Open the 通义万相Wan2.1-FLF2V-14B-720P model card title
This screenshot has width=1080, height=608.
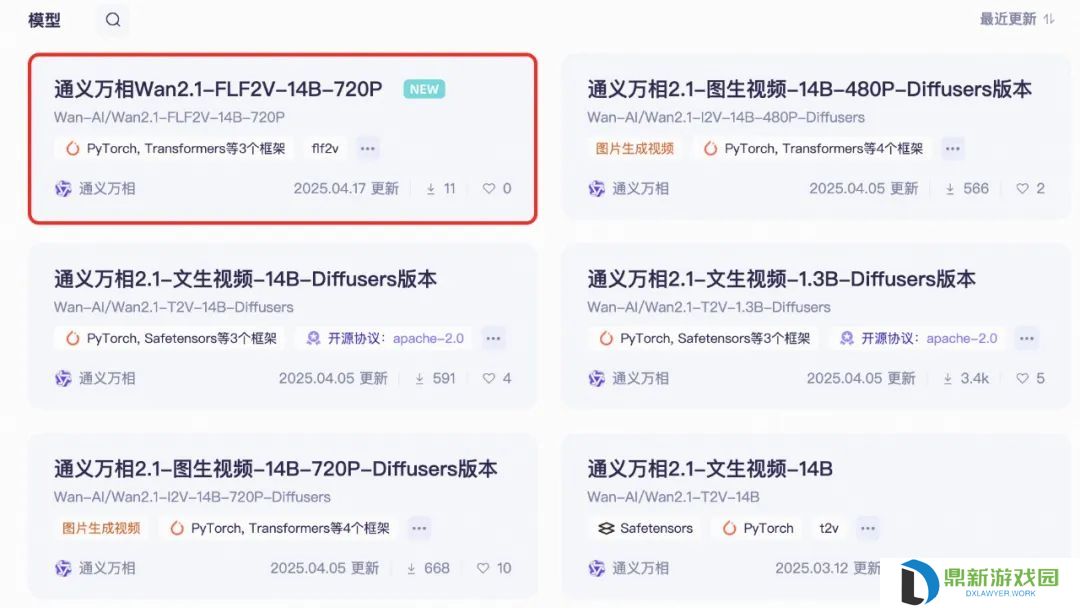click(x=218, y=89)
